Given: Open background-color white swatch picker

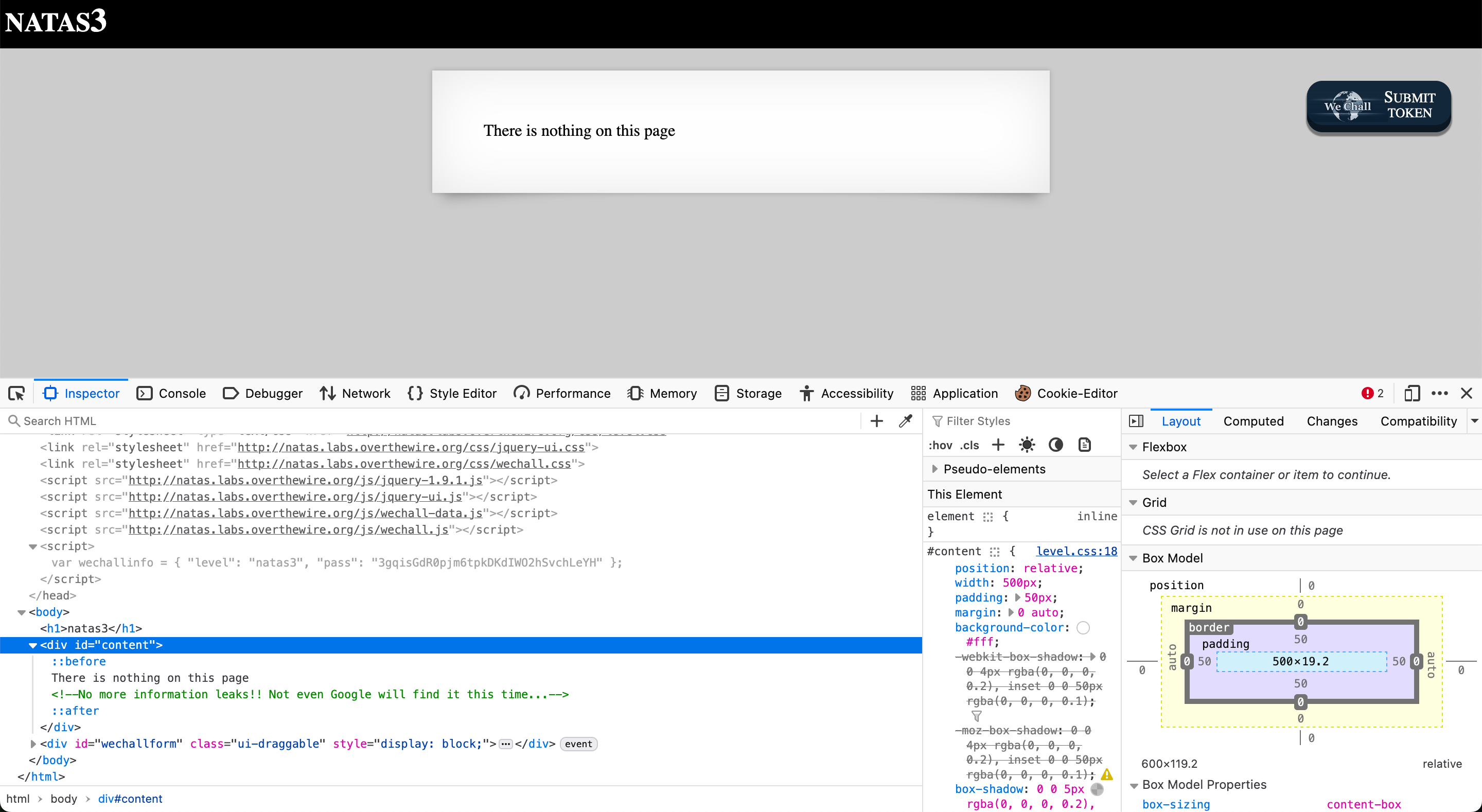Looking at the screenshot, I should 1083,628.
